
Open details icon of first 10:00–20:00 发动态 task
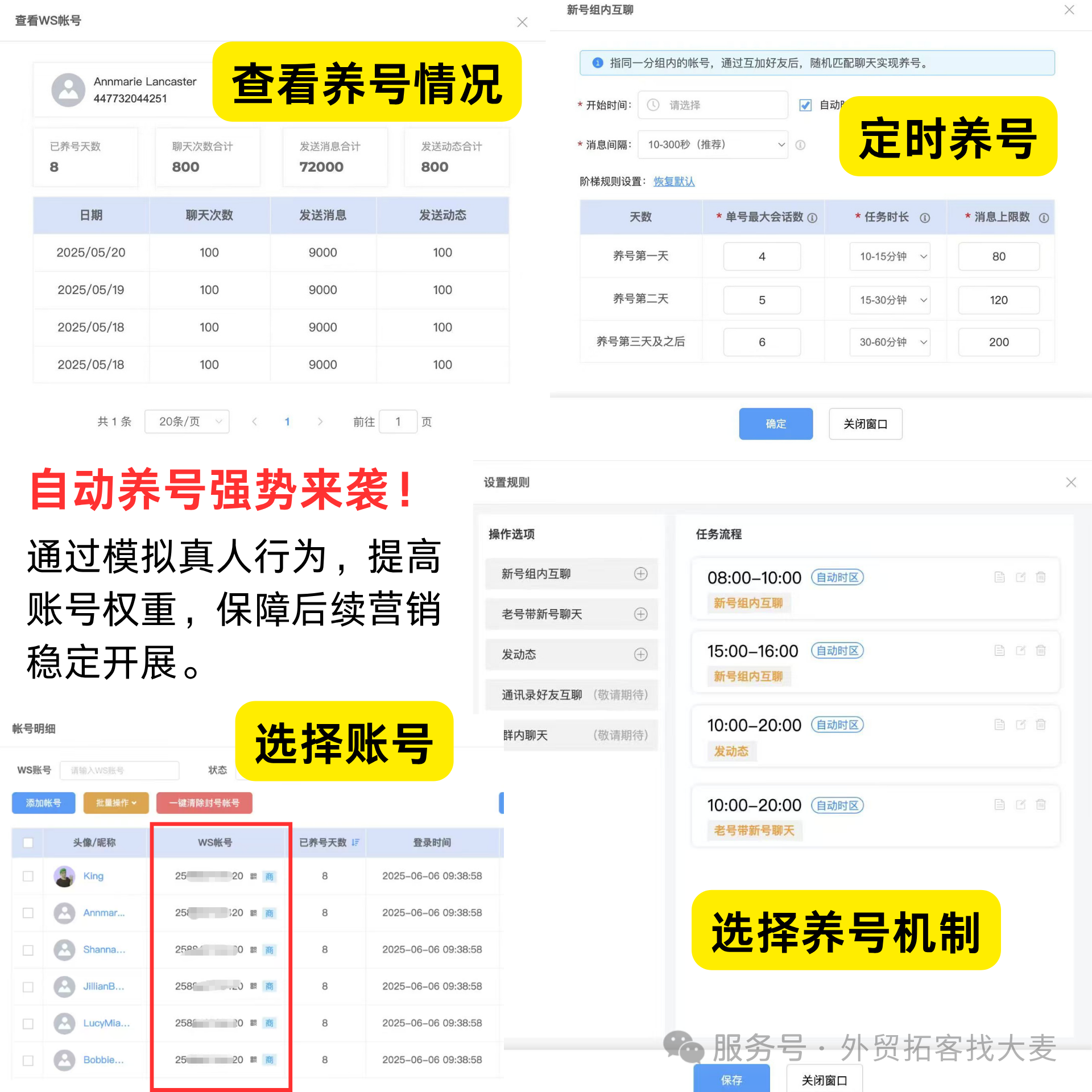(999, 724)
